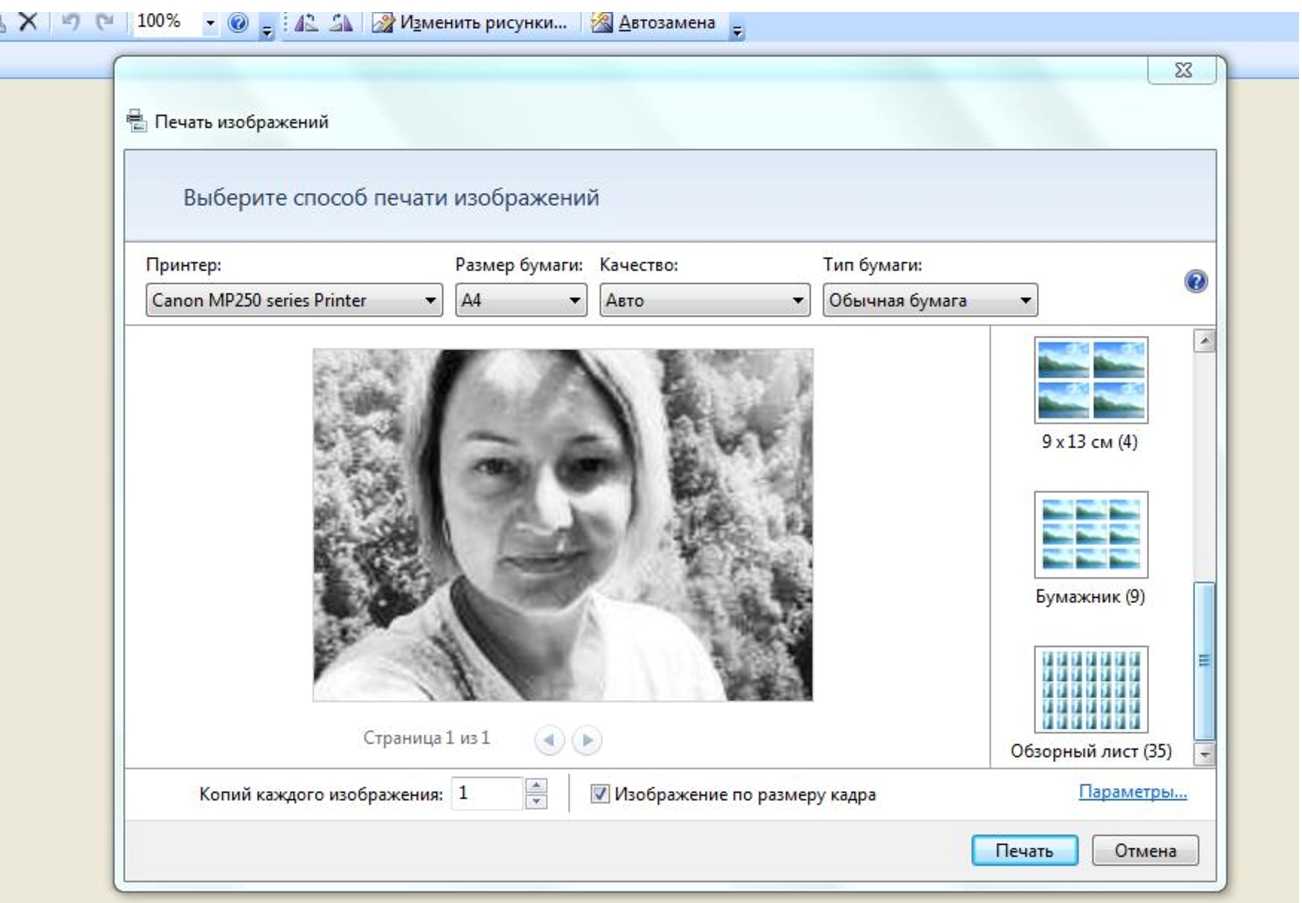Open the Параметры... link
1302x903 pixels.
[1133, 793]
